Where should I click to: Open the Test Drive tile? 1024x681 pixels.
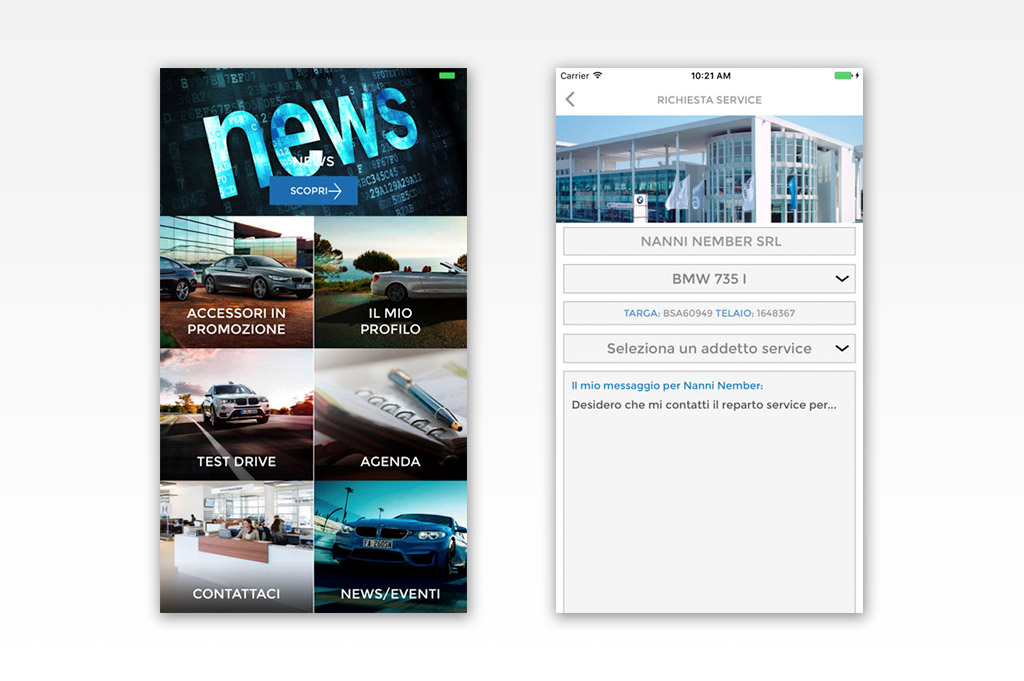[236, 415]
